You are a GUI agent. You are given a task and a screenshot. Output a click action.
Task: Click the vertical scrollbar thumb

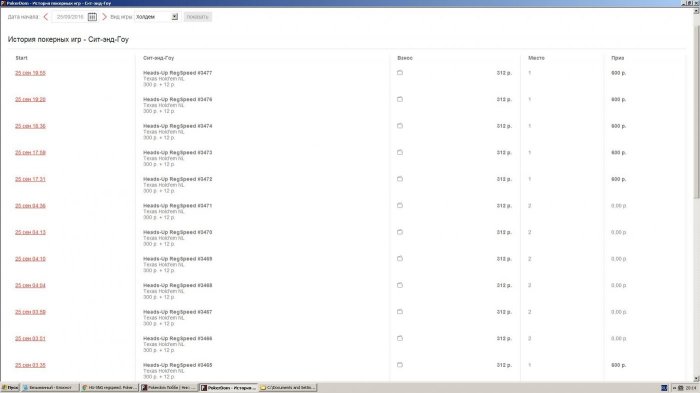(696, 112)
